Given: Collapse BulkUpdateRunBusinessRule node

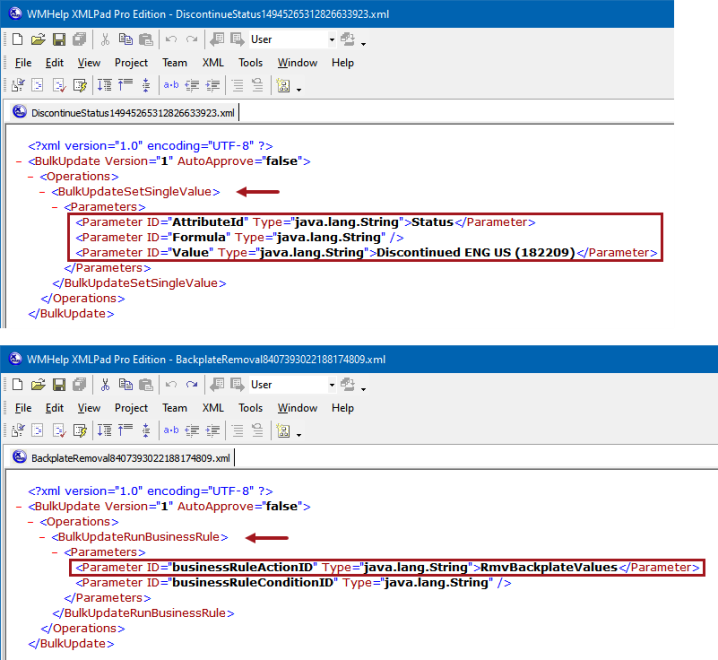Looking at the screenshot, I should [x=42, y=537].
